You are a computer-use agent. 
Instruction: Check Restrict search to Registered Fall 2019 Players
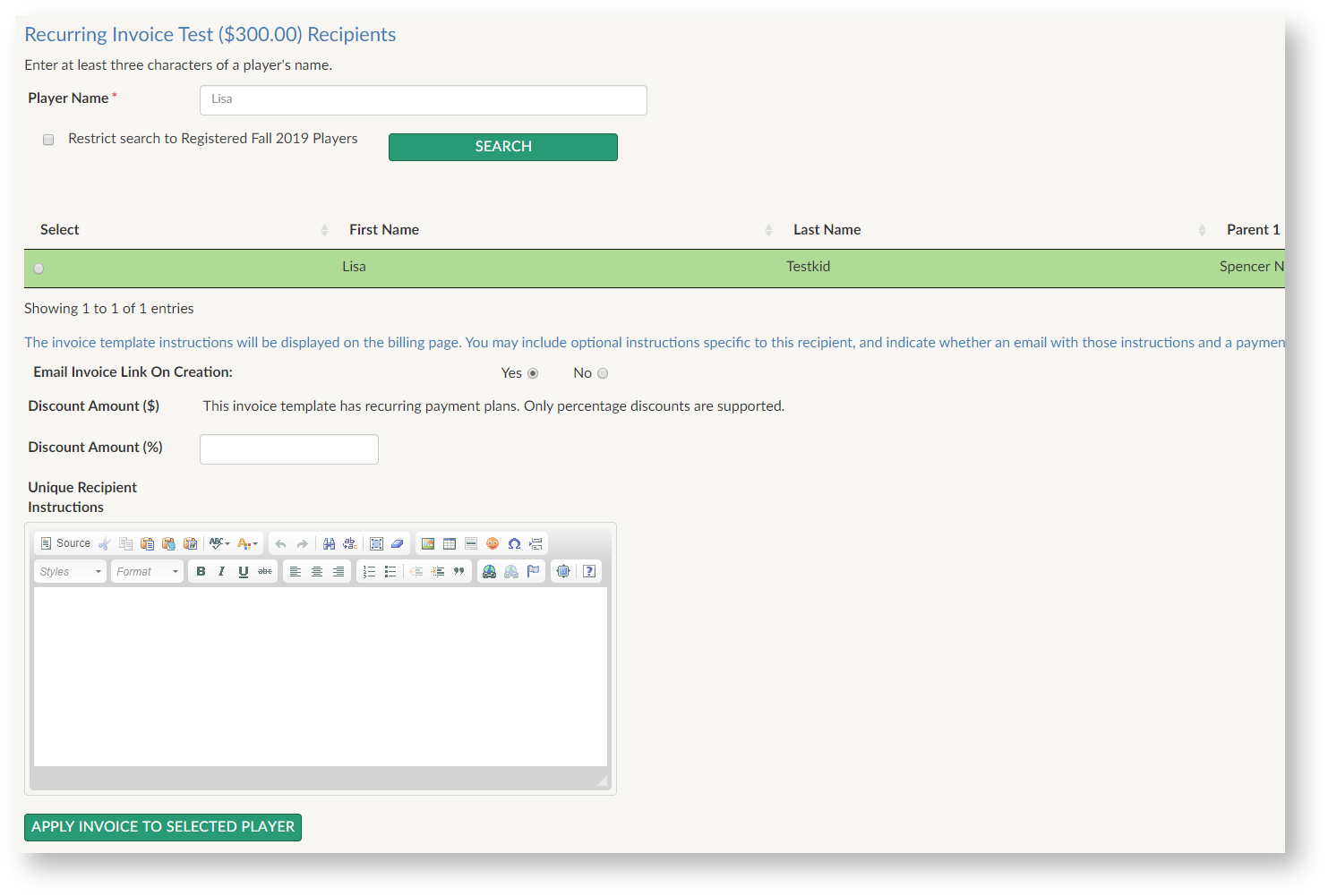click(x=48, y=140)
